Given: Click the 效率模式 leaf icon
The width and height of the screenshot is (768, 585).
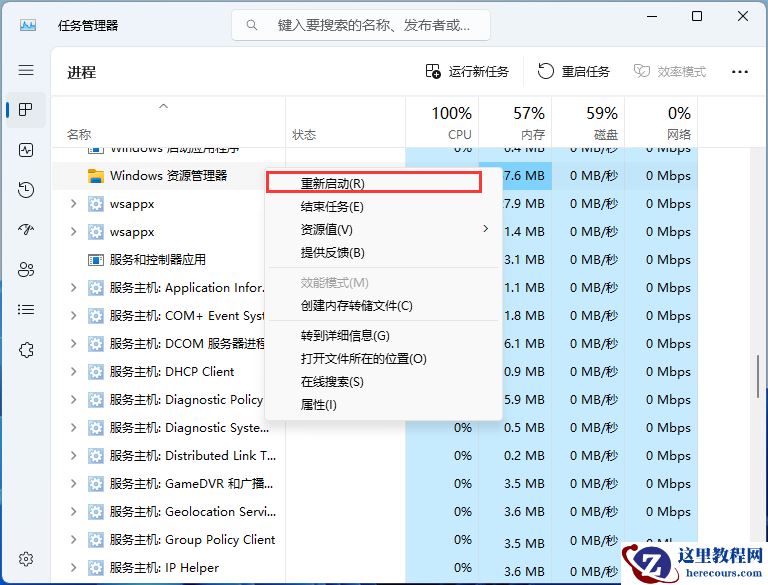Looking at the screenshot, I should pyautogui.click(x=642, y=72).
